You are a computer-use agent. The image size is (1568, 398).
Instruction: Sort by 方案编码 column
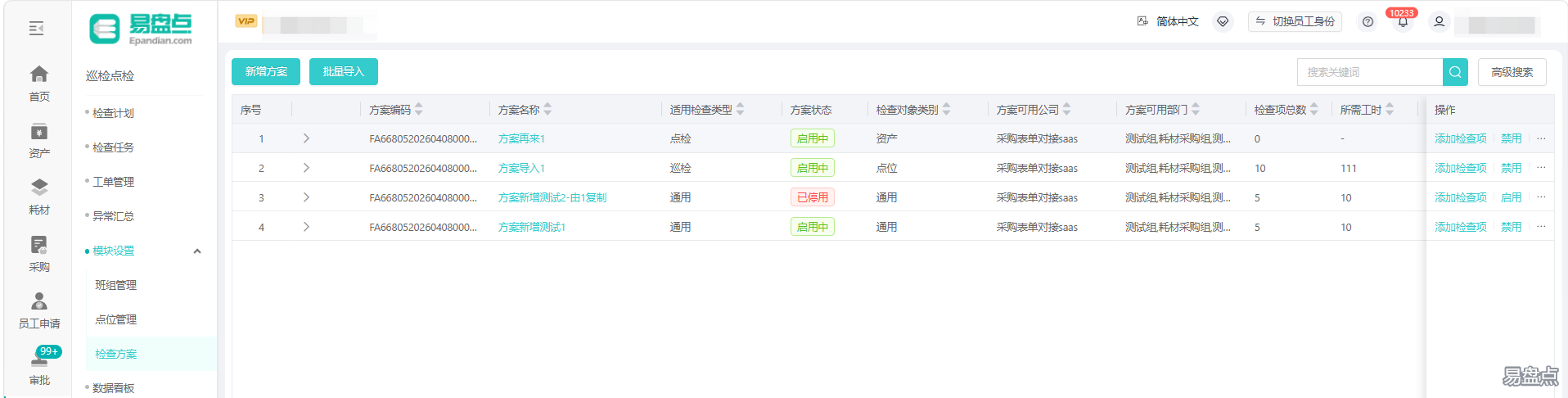coord(419,109)
